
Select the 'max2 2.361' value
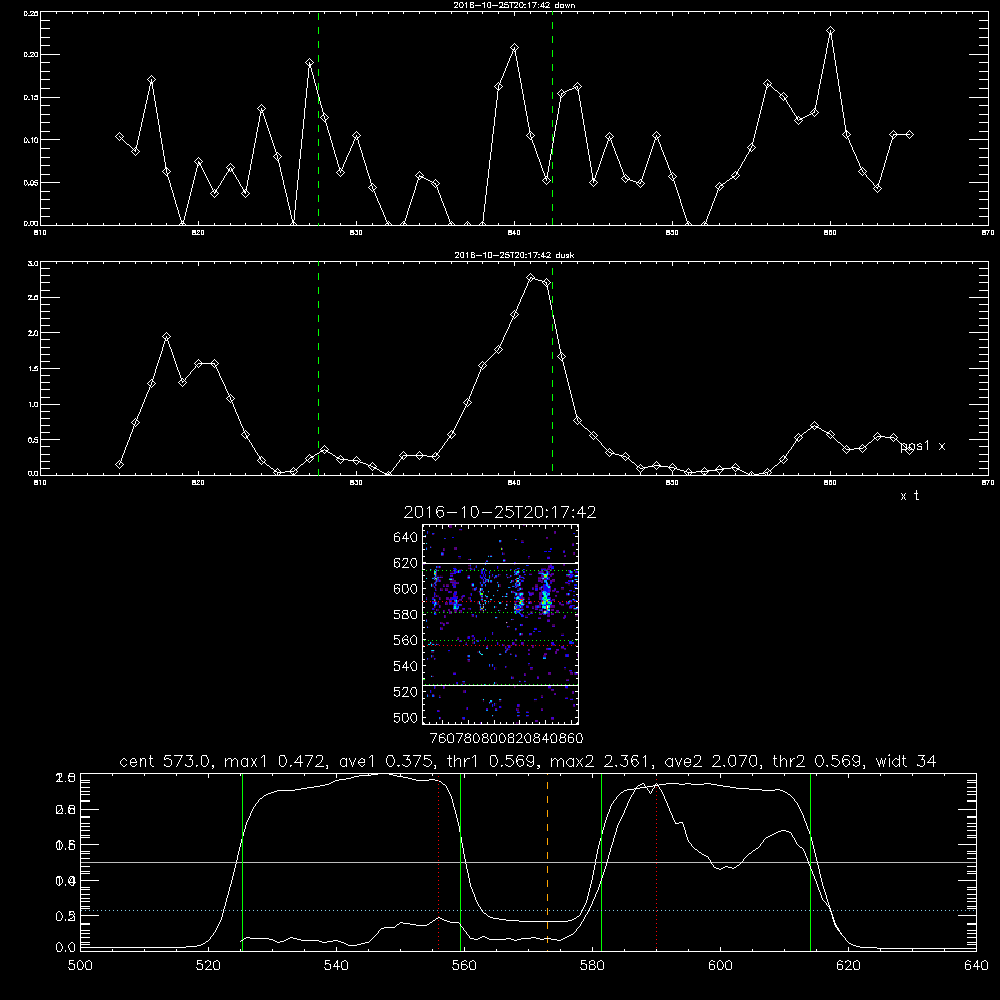tap(601, 761)
